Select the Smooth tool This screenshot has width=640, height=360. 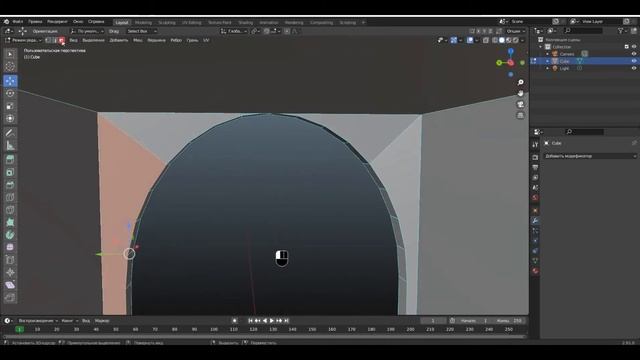click(10, 247)
